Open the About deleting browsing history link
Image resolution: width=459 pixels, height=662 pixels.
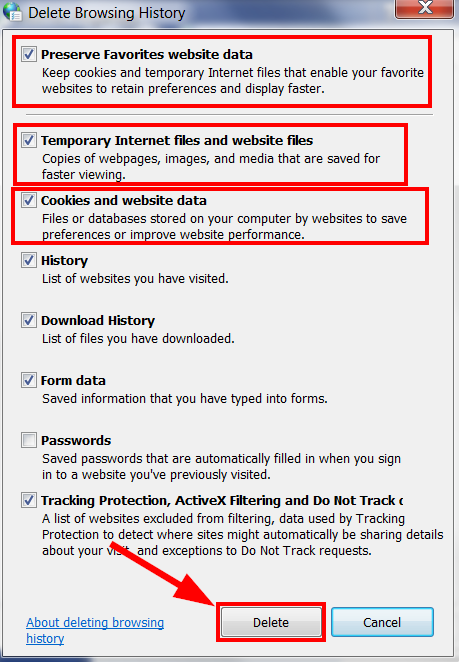point(95,630)
